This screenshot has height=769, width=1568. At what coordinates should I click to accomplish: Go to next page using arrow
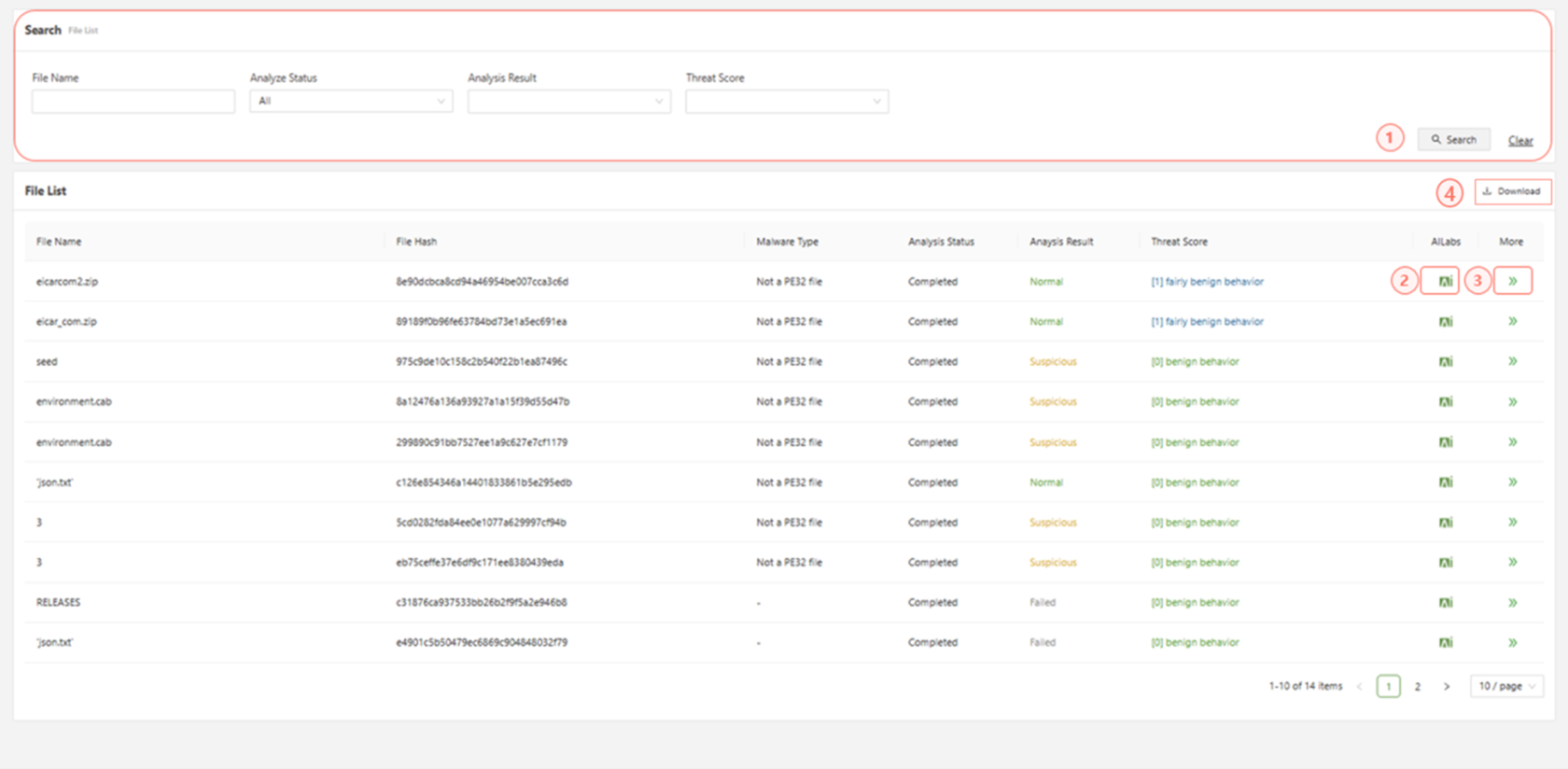[1447, 687]
